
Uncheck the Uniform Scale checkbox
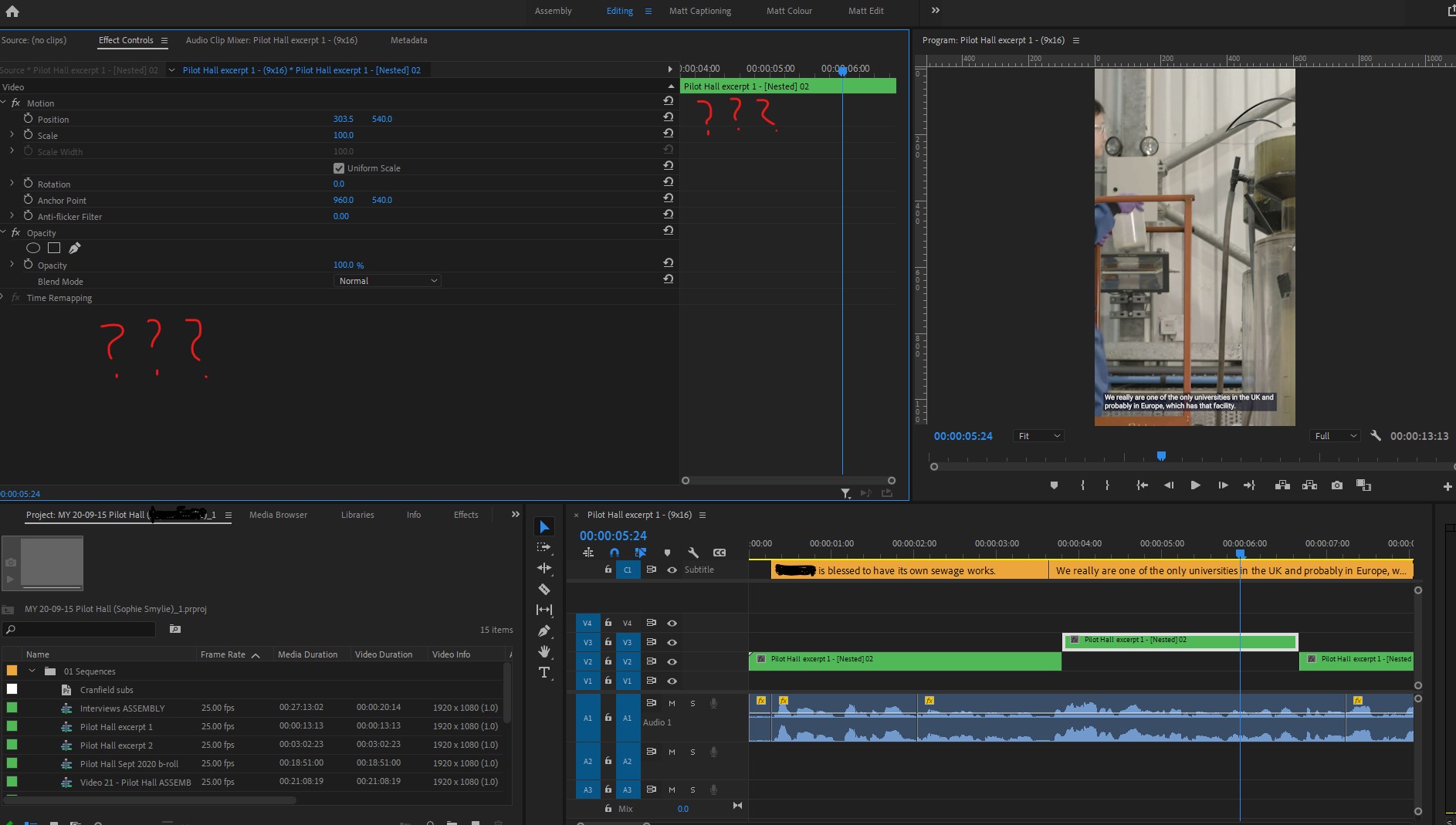pyautogui.click(x=339, y=167)
